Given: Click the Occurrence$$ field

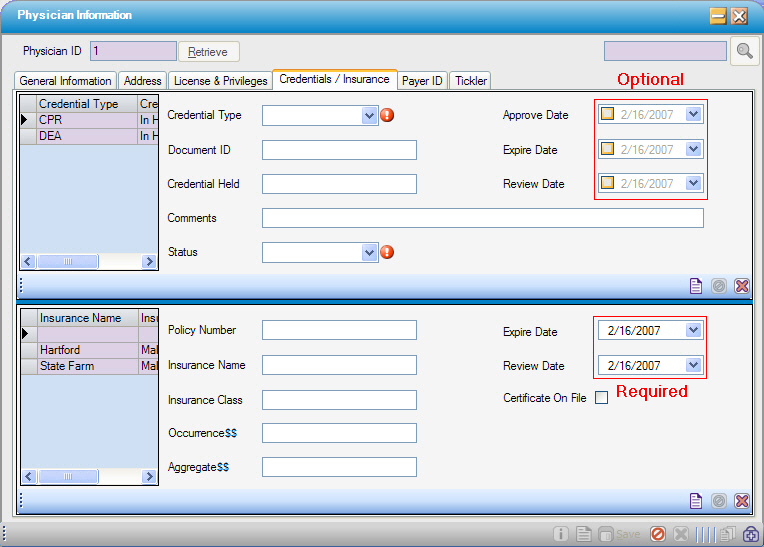Looking at the screenshot, I should click(x=339, y=433).
